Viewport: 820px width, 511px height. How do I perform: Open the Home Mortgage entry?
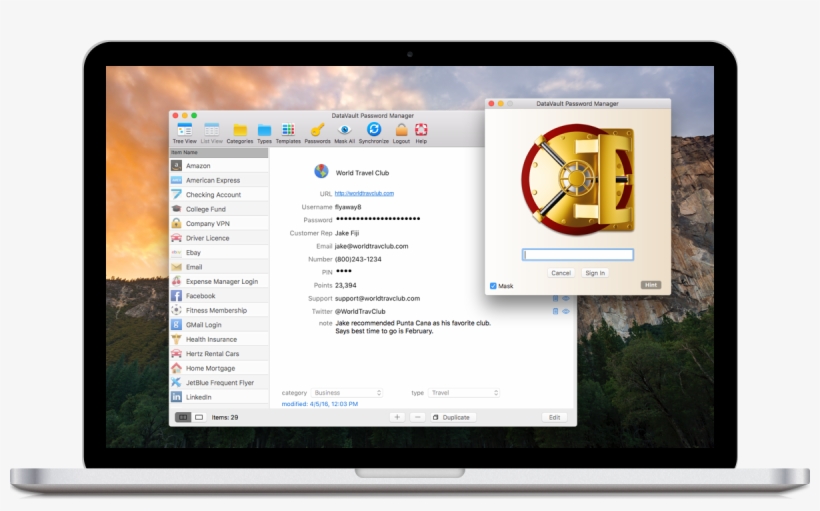[x=219, y=368]
